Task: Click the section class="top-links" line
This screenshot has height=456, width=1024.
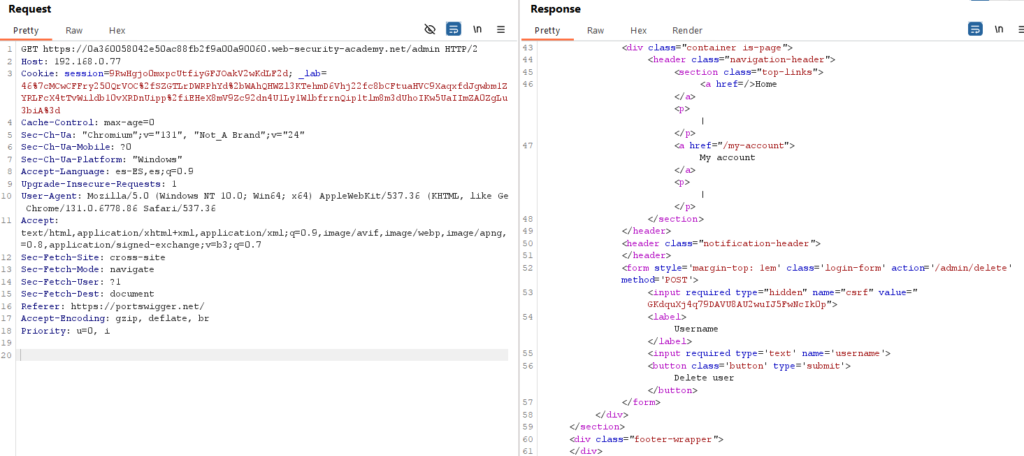Action: (748, 72)
